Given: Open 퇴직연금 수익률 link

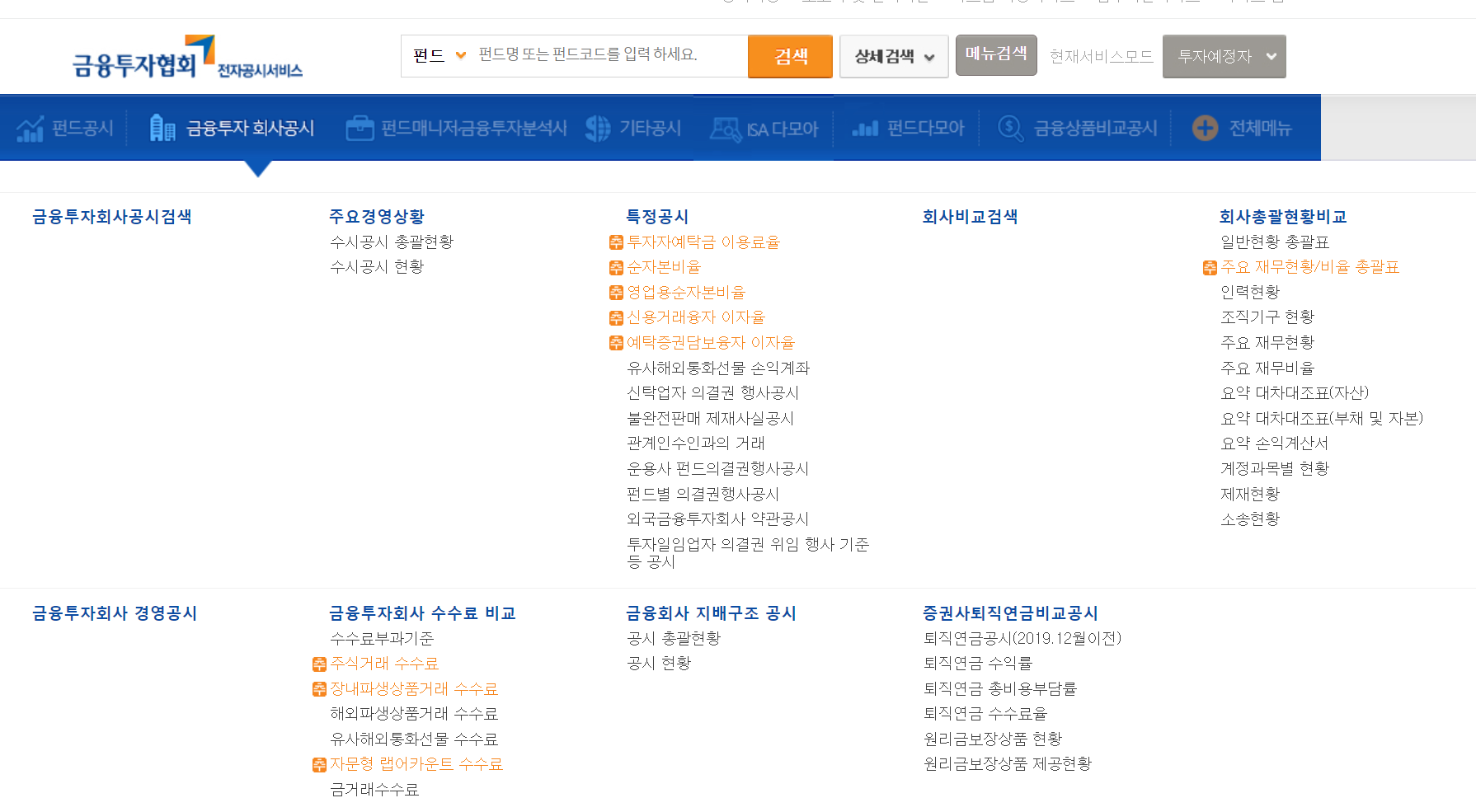Looking at the screenshot, I should click(x=978, y=663).
